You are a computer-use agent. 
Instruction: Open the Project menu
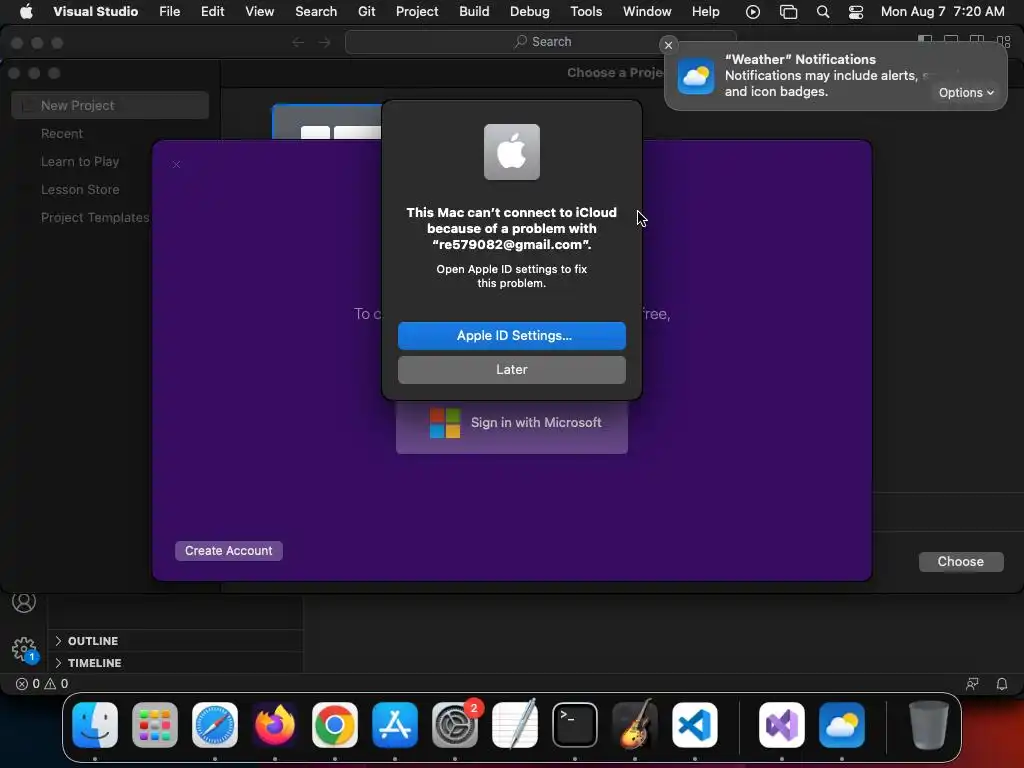[417, 11]
